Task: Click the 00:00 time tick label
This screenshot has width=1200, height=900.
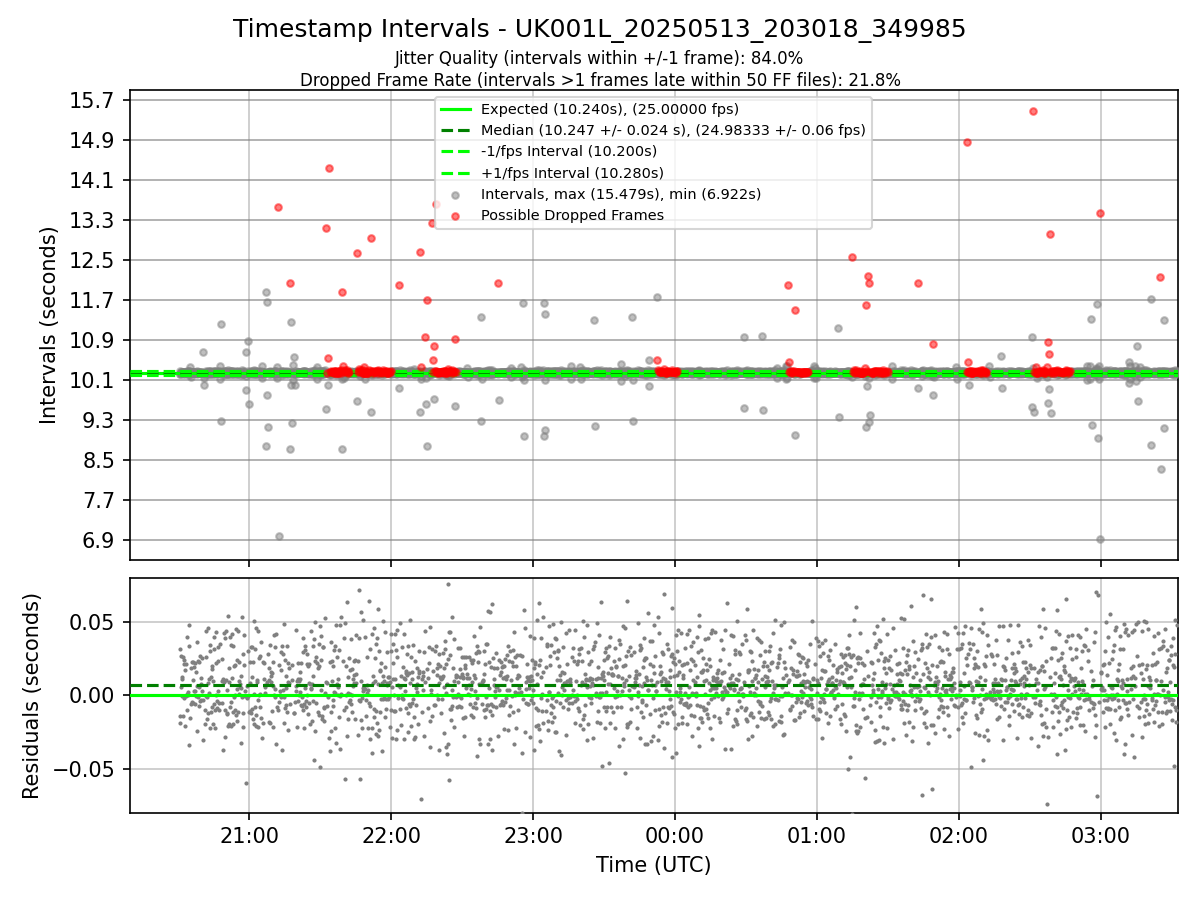Action: 675,834
